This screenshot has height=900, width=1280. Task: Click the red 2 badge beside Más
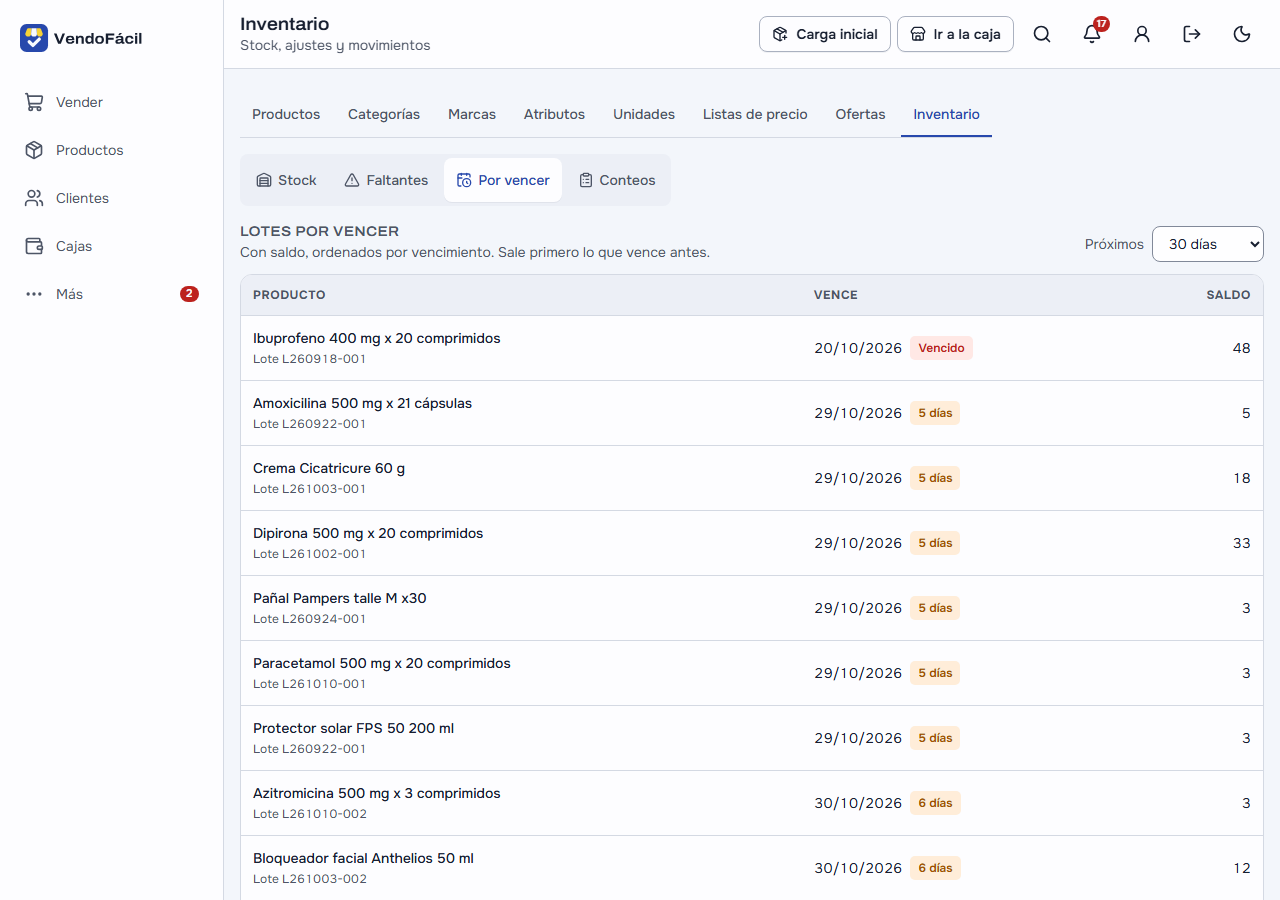[189, 294]
